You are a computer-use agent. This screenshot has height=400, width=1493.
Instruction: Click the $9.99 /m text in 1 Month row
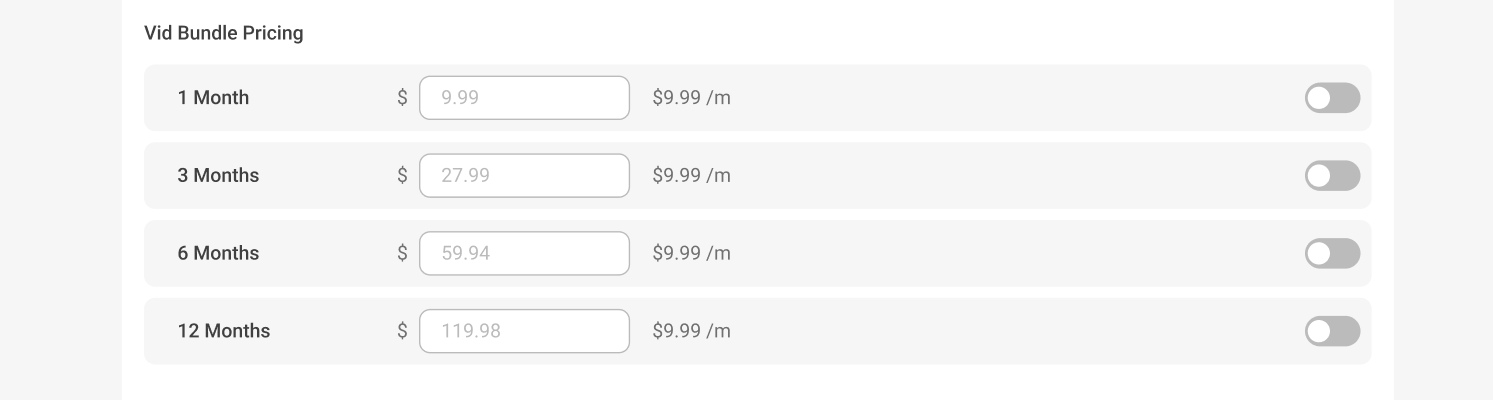[691, 98]
